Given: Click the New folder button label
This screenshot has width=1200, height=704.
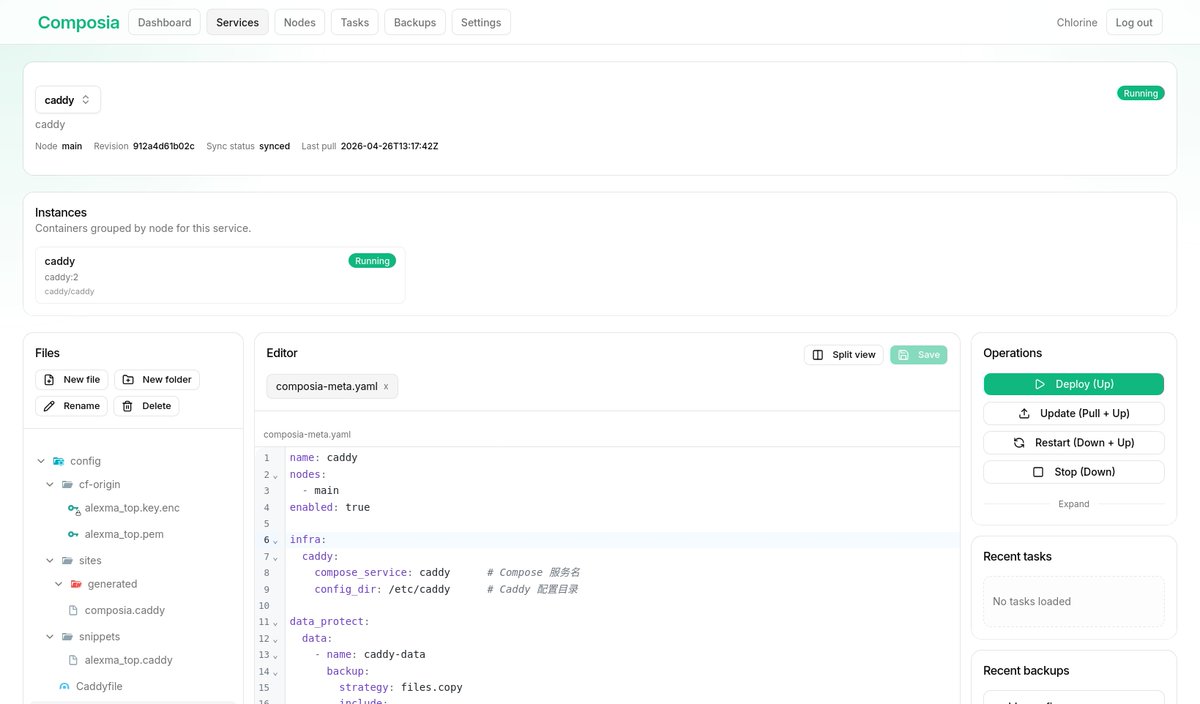Looking at the screenshot, I should tap(166, 380).
